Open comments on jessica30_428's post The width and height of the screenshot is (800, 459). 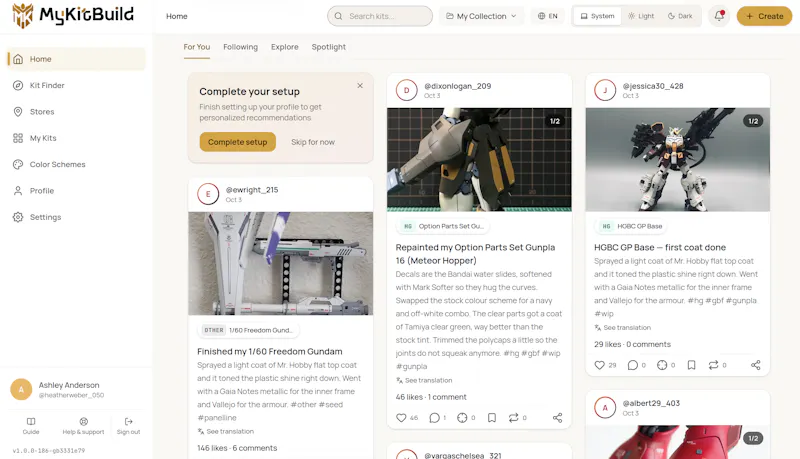633,365
